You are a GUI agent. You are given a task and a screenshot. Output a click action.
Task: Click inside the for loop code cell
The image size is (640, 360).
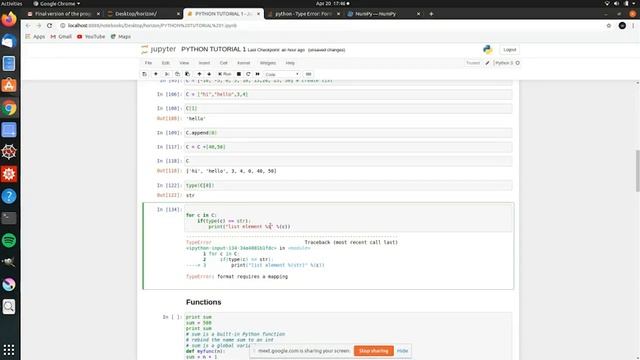click(348, 218)
